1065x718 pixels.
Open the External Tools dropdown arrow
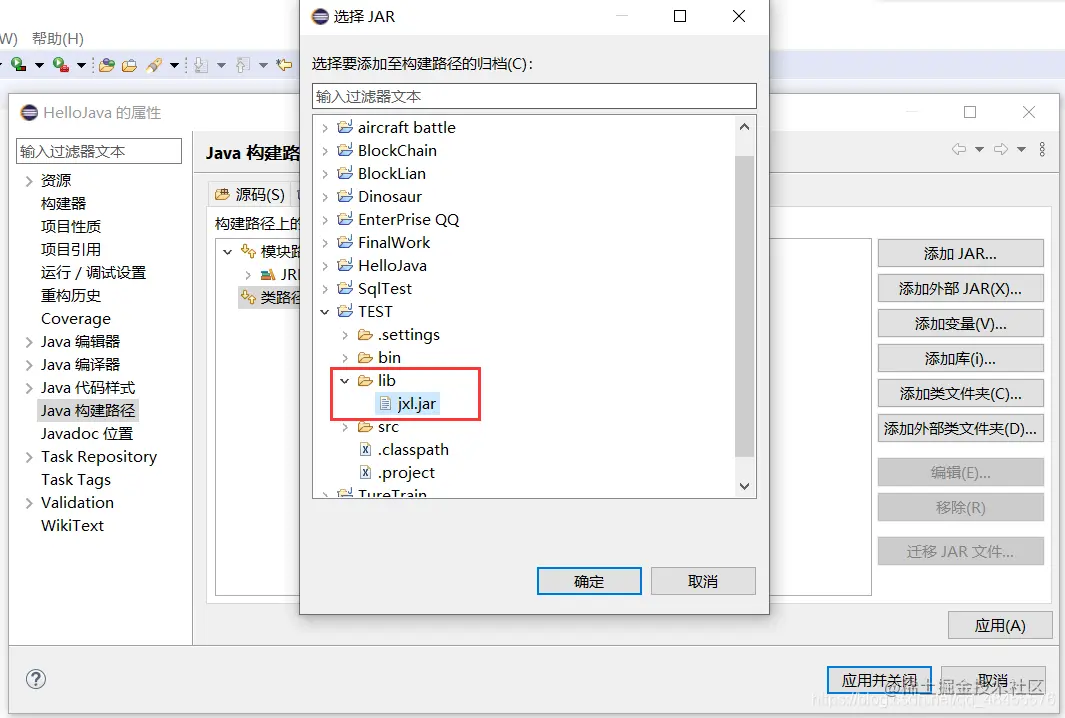pyautogui.click(x=82, y=65)
